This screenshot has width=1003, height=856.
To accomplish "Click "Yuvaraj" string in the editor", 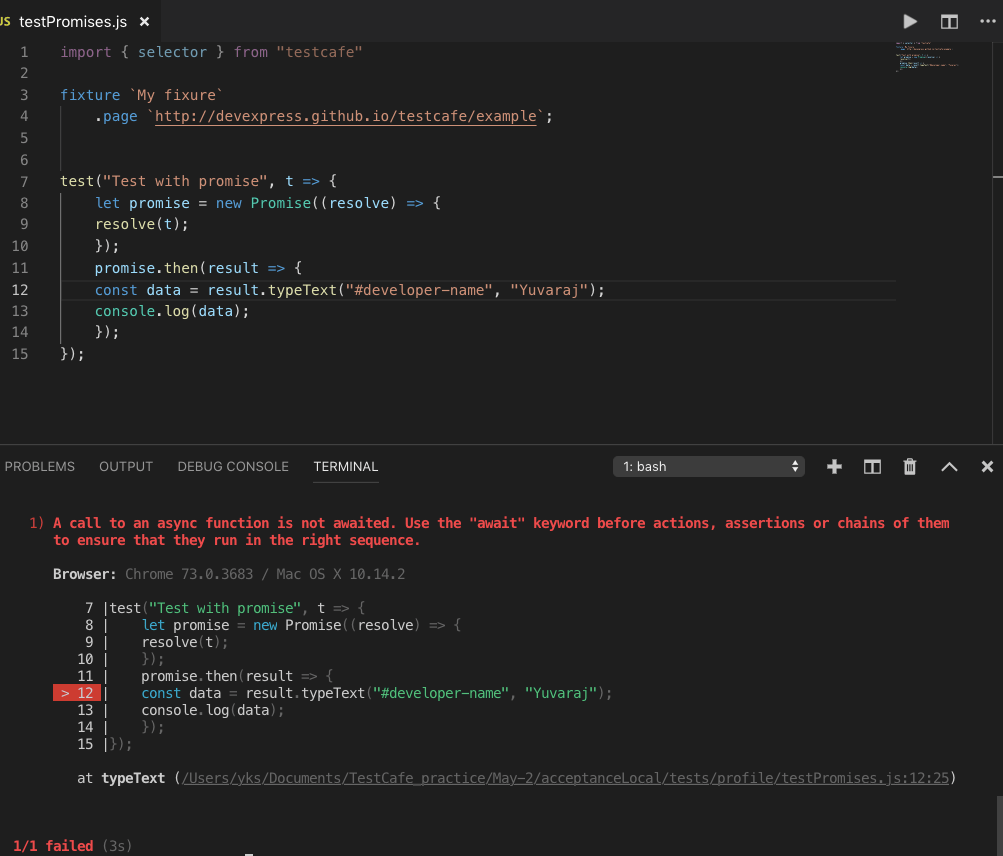I will [x=549, y=290].
